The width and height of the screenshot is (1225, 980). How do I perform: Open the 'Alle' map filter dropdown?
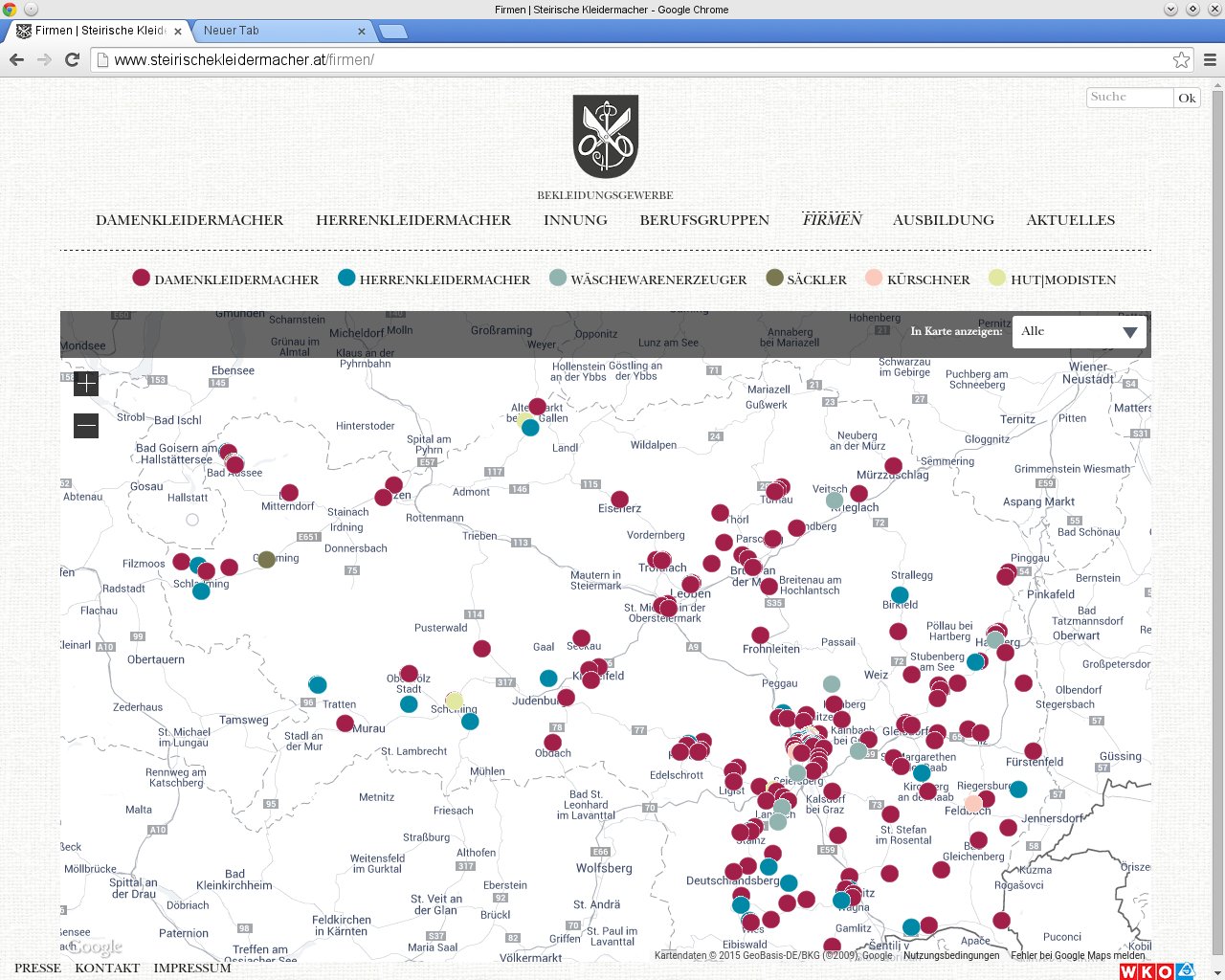pyautogui.click(x=1079, y=332)
